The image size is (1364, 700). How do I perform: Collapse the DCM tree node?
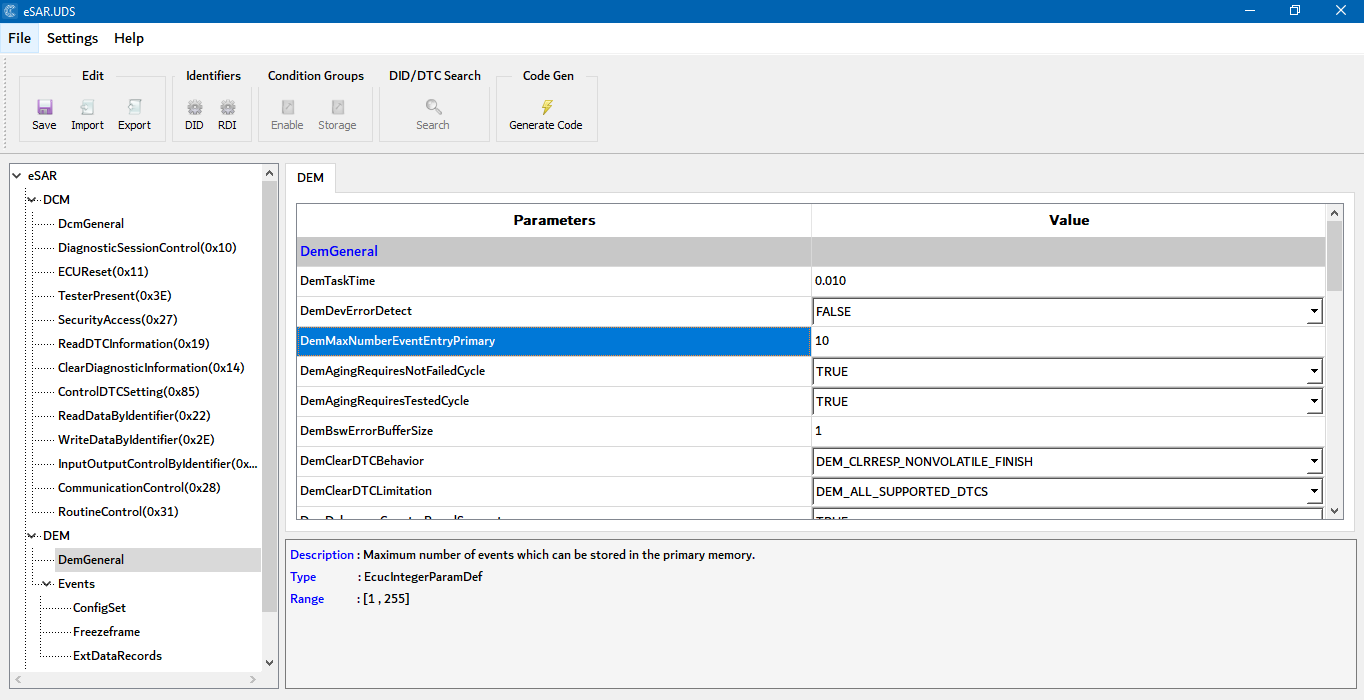(32, 200)
